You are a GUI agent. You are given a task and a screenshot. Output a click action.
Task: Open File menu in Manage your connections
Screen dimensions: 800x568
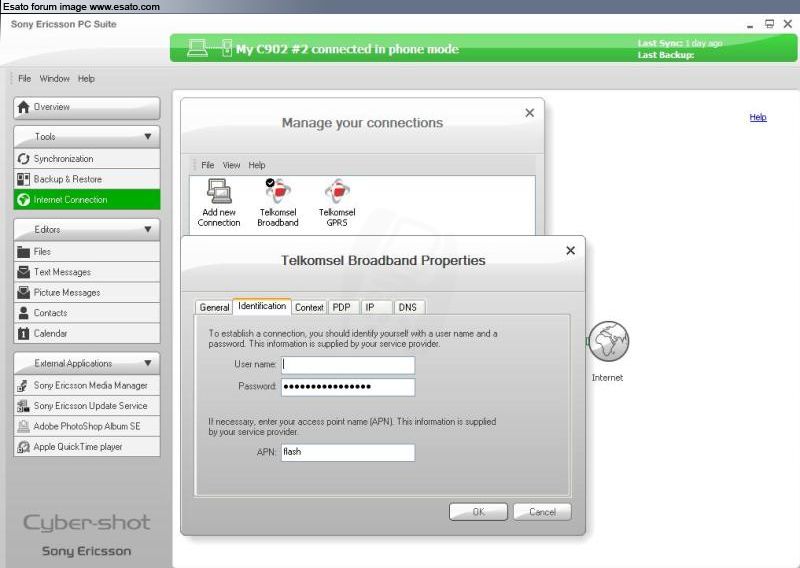208,165
